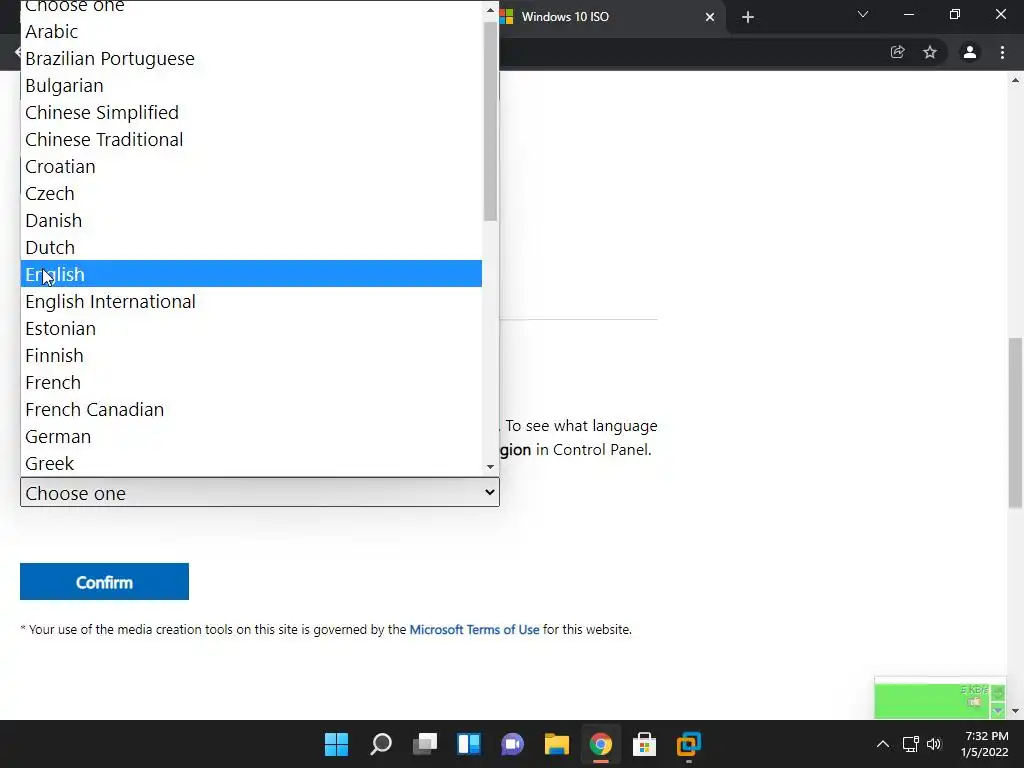Screen dimensions: 1024x768
Task: Select German language option
Action: click(251, 436)
